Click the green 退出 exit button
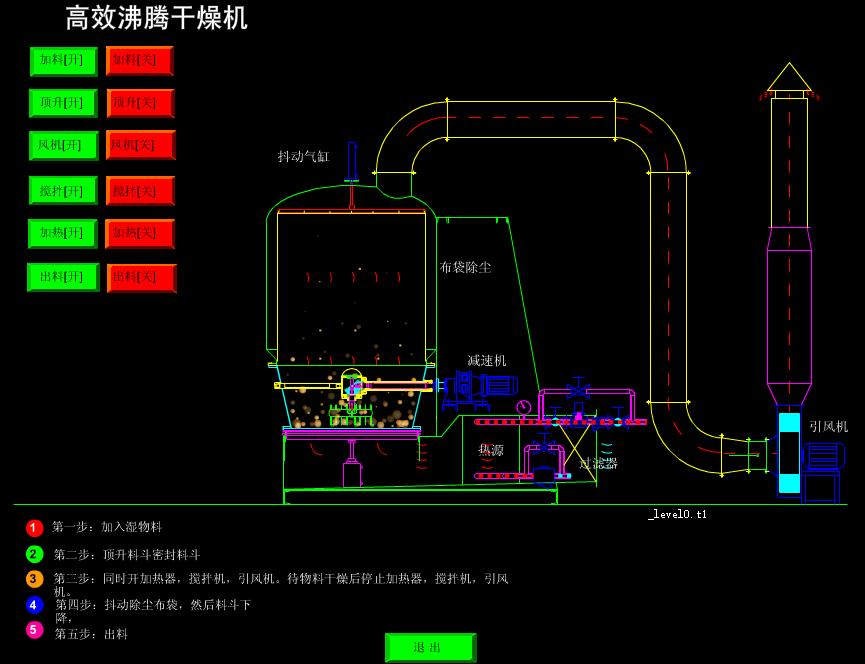This screenshot has width=865, height=664. pyautogui.click(x=430, y=647)
